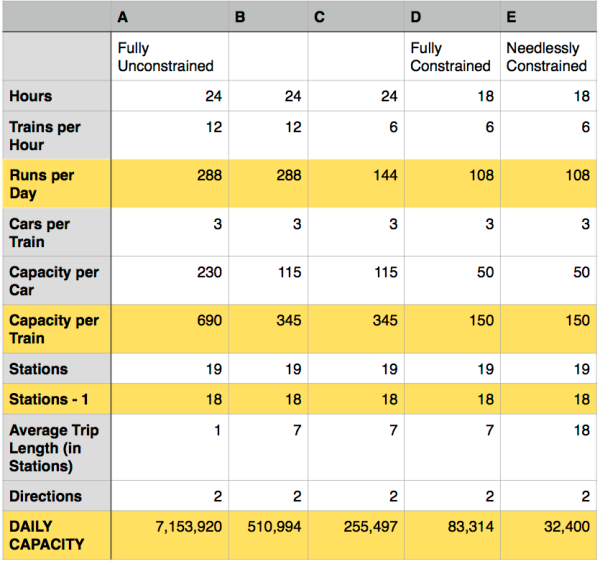This screenshot has width=600, height=564.
Task: Click daily capacity value 32,400
Action: click(x=567, y=527)
